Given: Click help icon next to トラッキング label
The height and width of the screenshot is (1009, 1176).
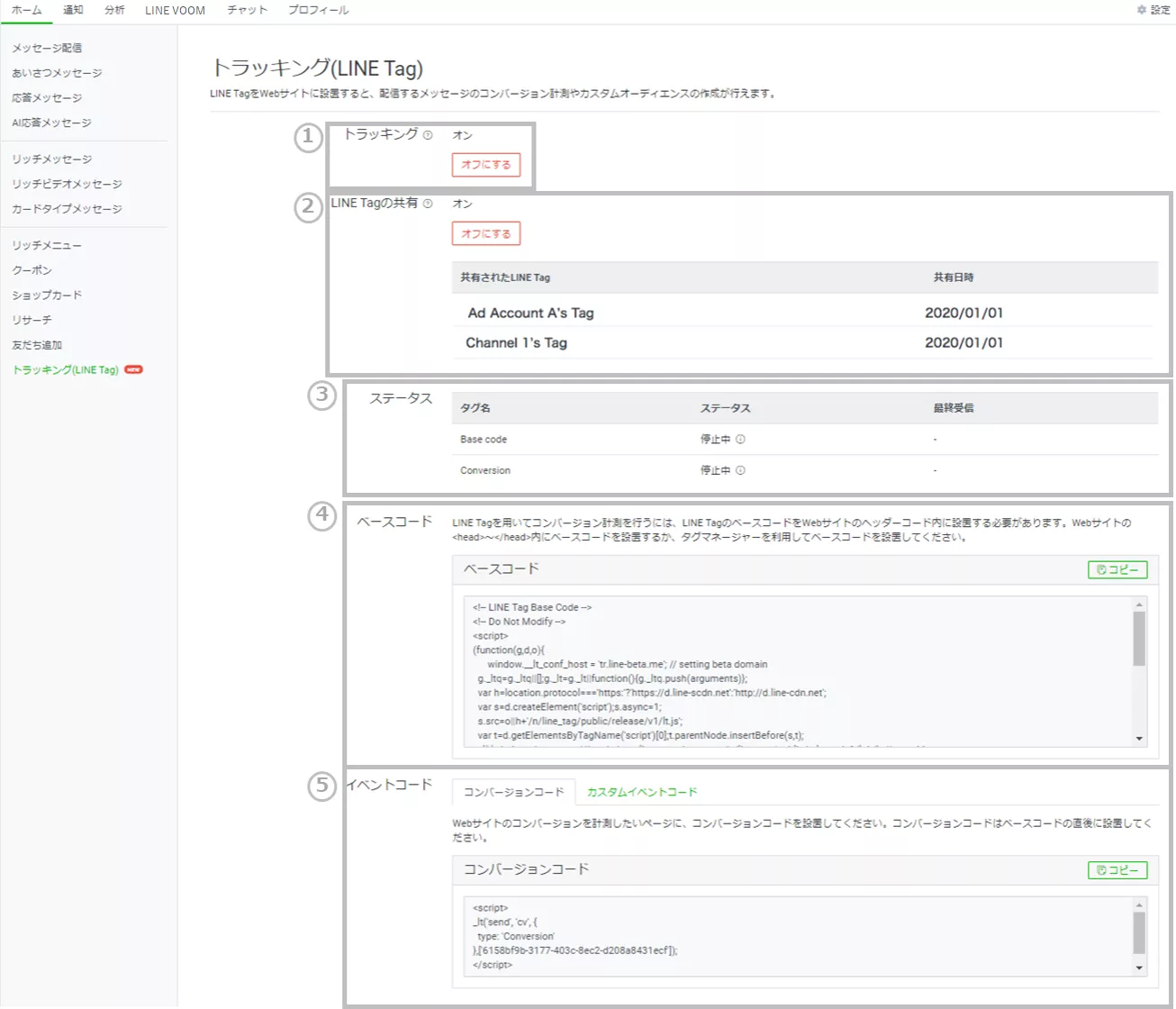Looking at the screenshot, I should point(428,135).
